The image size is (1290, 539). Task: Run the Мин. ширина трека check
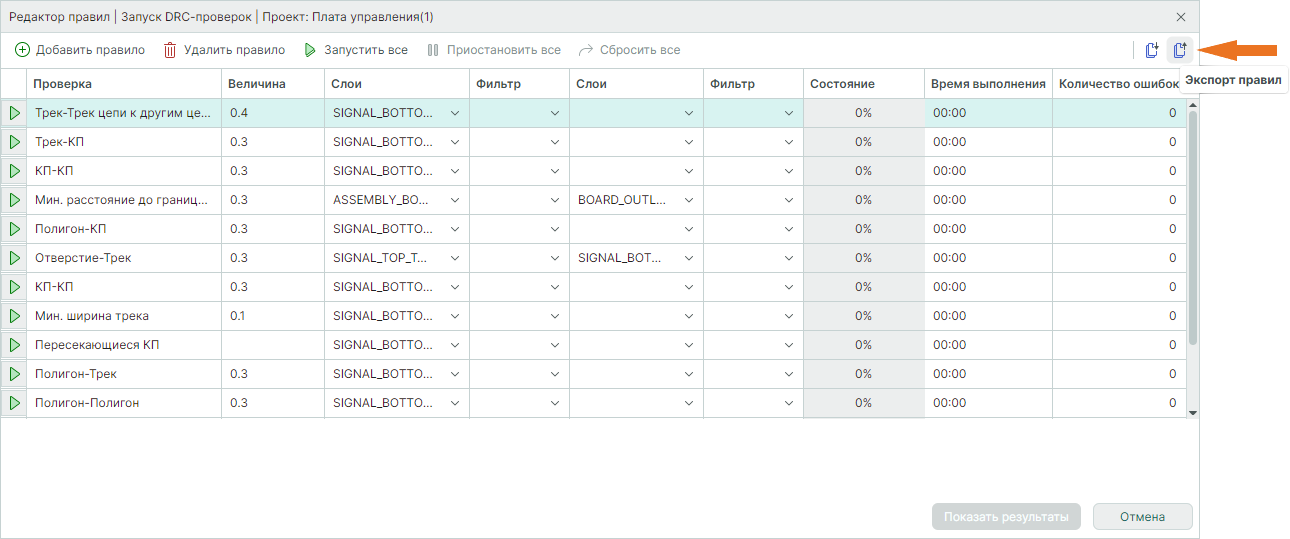click(14, 316)
